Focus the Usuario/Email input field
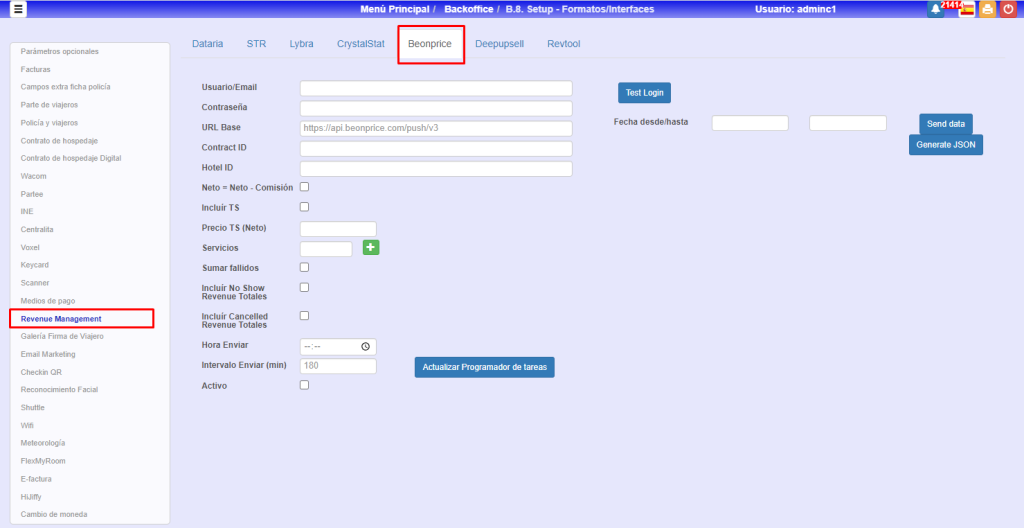 coord(436,88)
